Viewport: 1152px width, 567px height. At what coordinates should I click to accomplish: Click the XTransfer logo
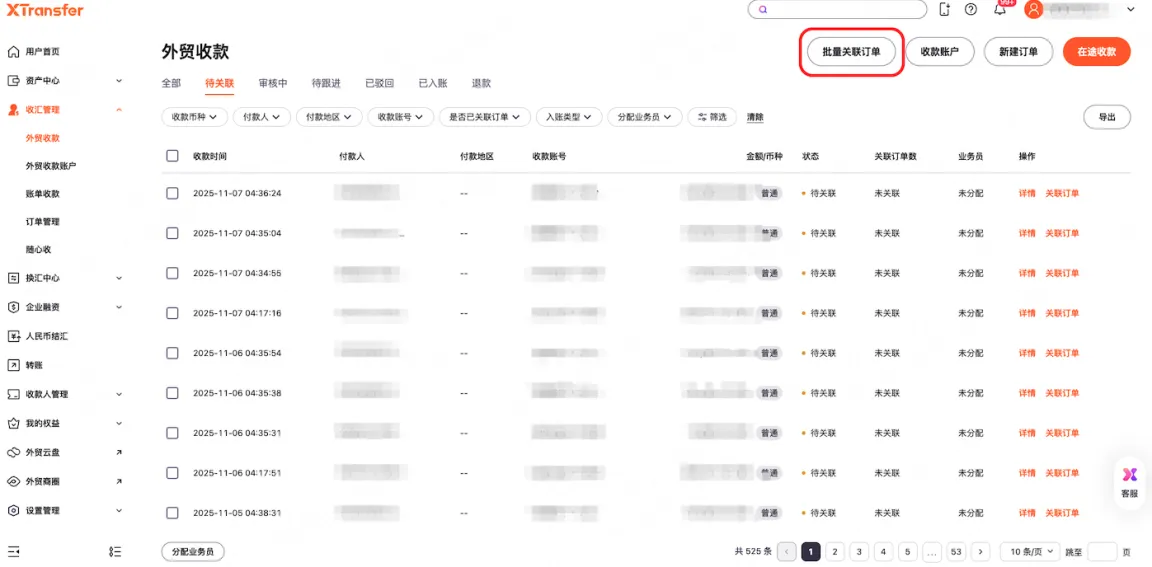tap(45, 10)
